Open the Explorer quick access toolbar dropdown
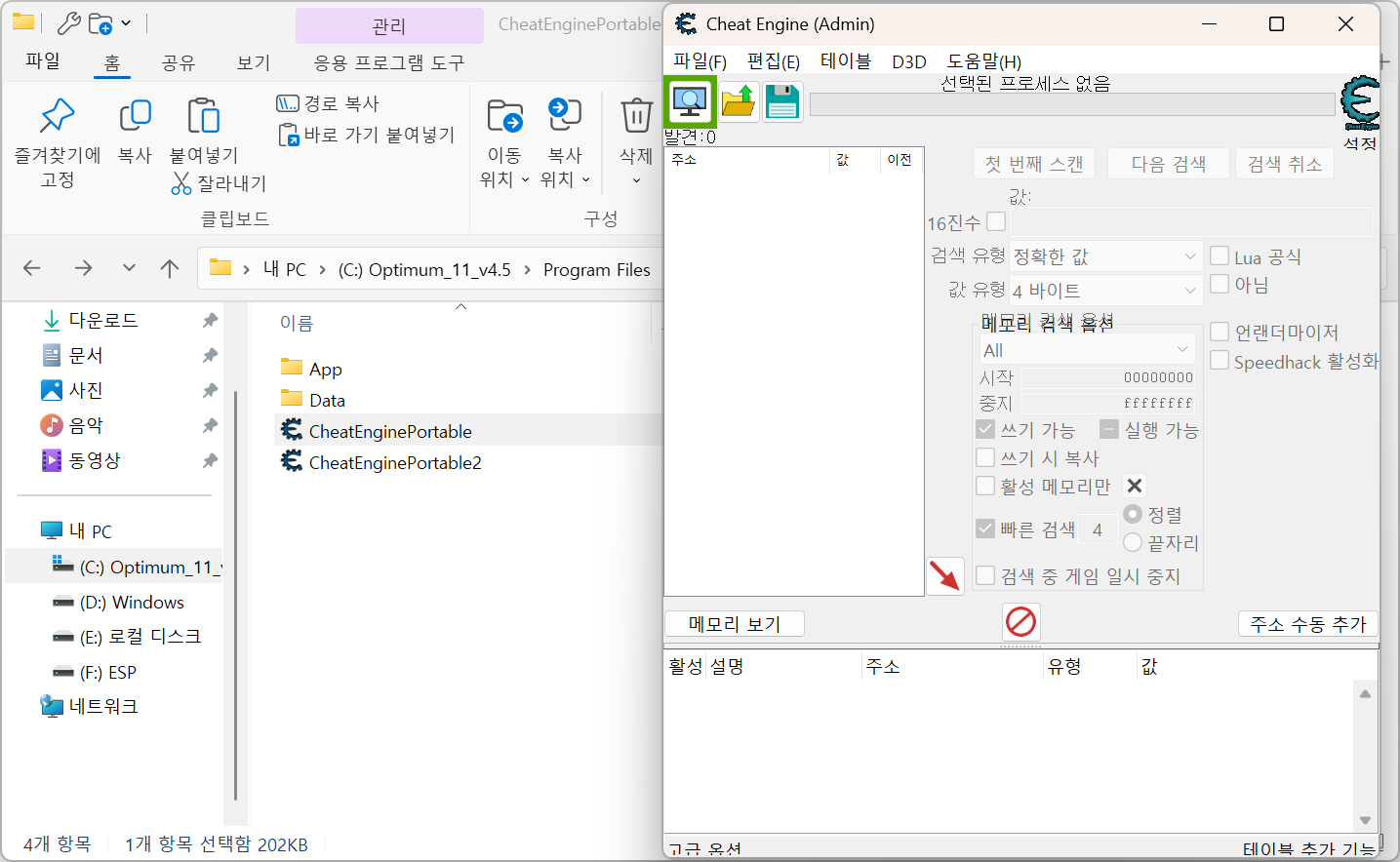Image resolution: width=1400 pixels, height=862 pixels. (x=126, y=22)
